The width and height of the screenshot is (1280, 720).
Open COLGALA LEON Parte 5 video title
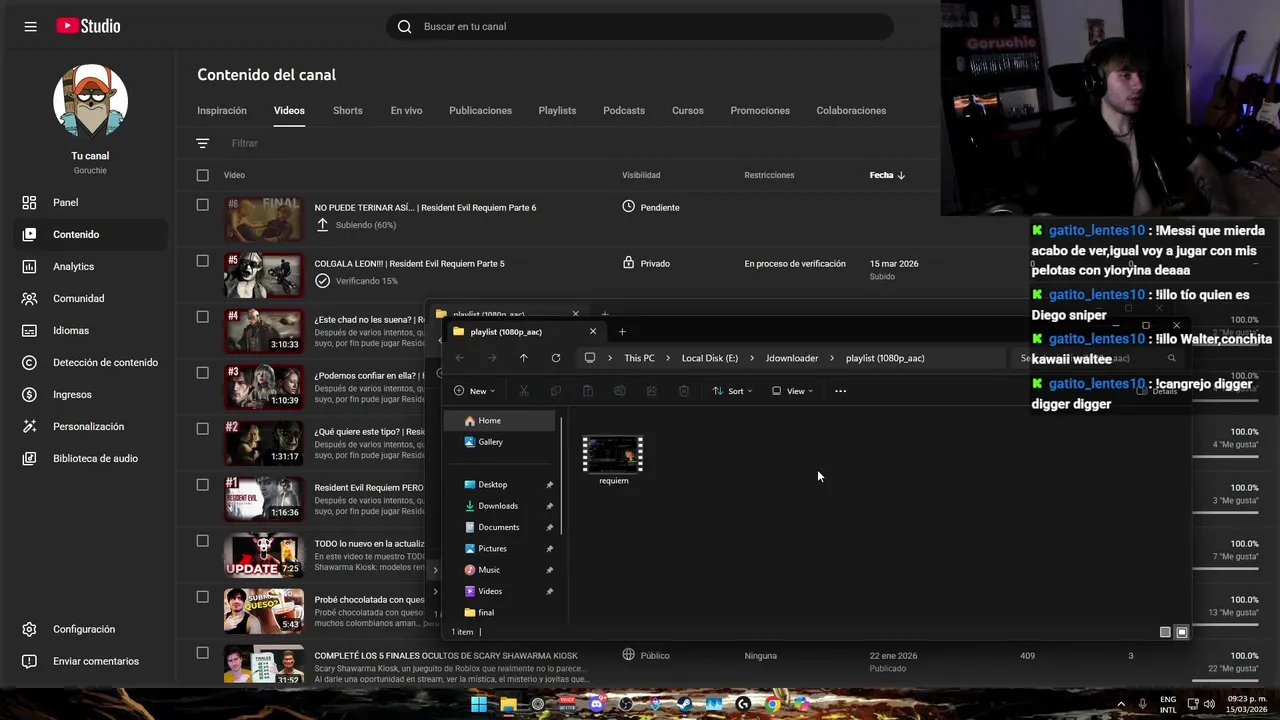409,264
